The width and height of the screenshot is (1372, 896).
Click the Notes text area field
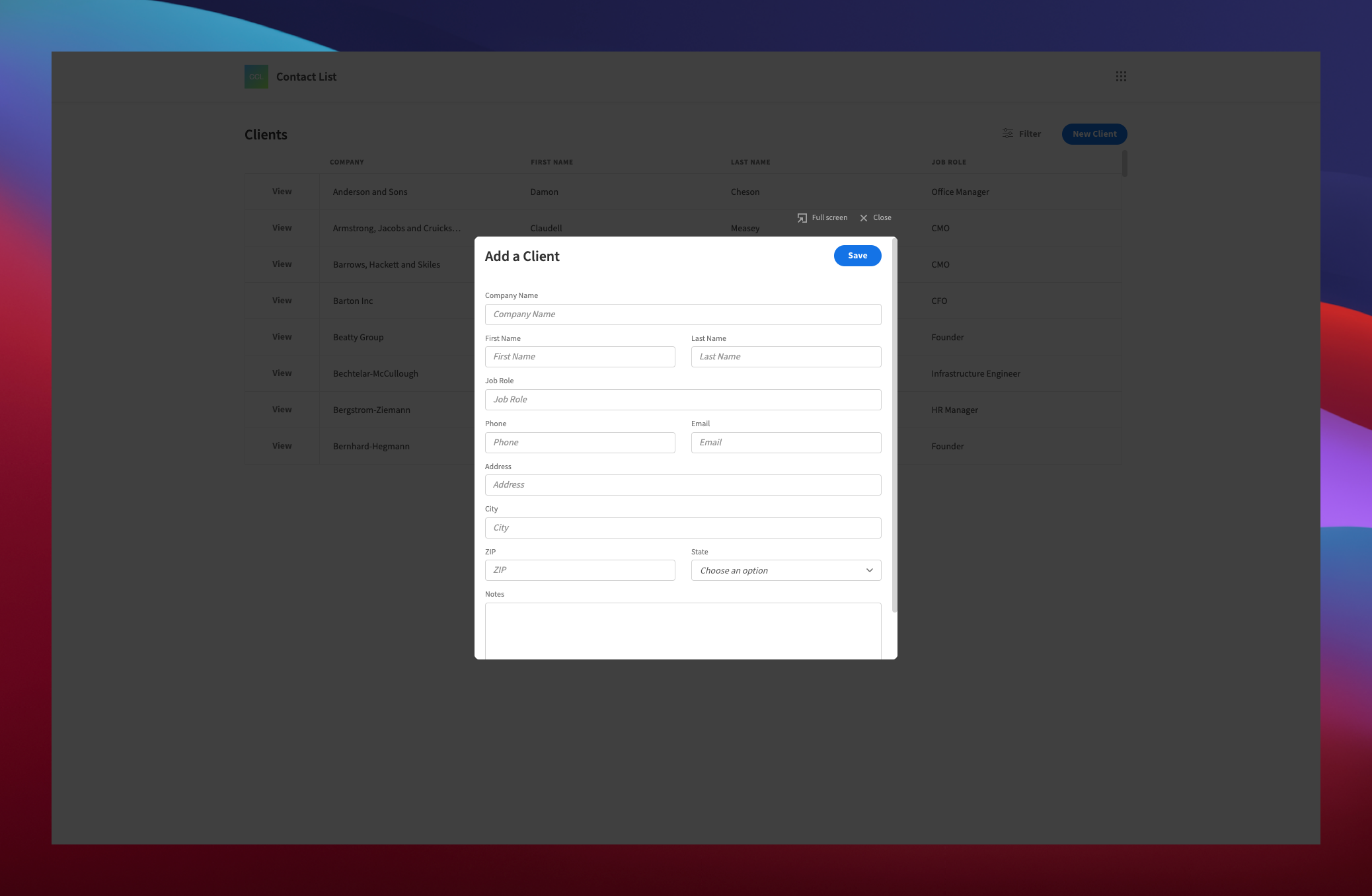[x=683, y=630]
